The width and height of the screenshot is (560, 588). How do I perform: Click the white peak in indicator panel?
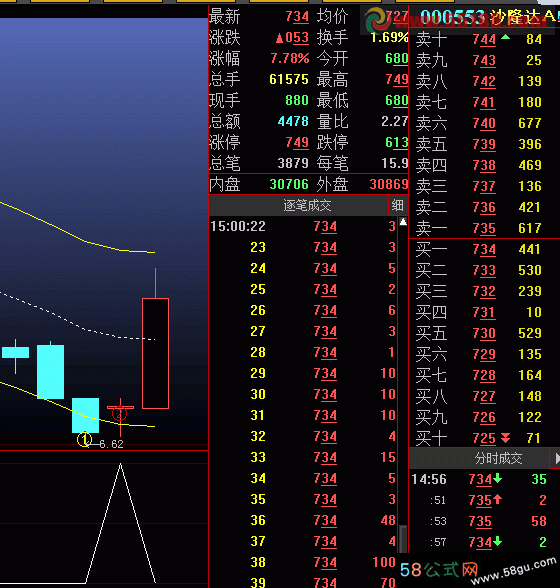point(120,466)
